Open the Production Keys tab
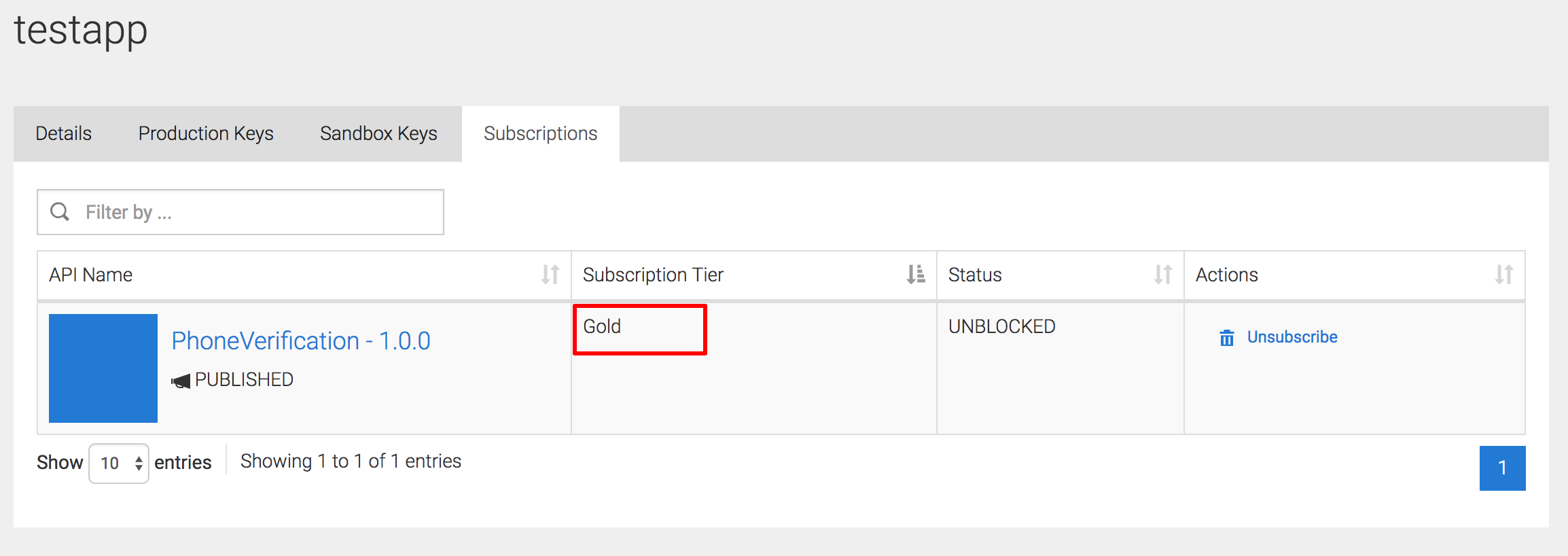Viewport: 1568px width, 556px height. 206,133
